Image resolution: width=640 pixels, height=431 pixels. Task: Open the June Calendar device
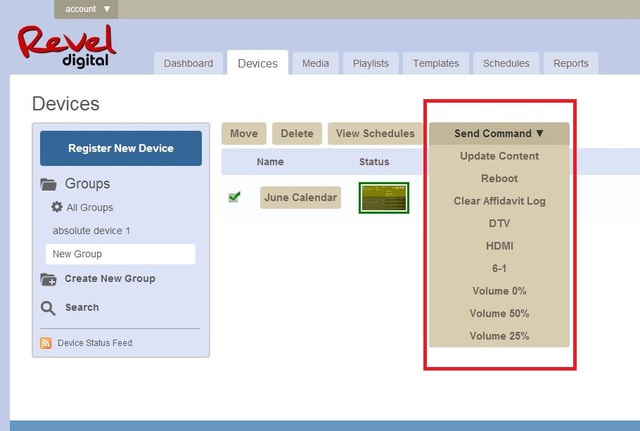[x=300, y=198]
